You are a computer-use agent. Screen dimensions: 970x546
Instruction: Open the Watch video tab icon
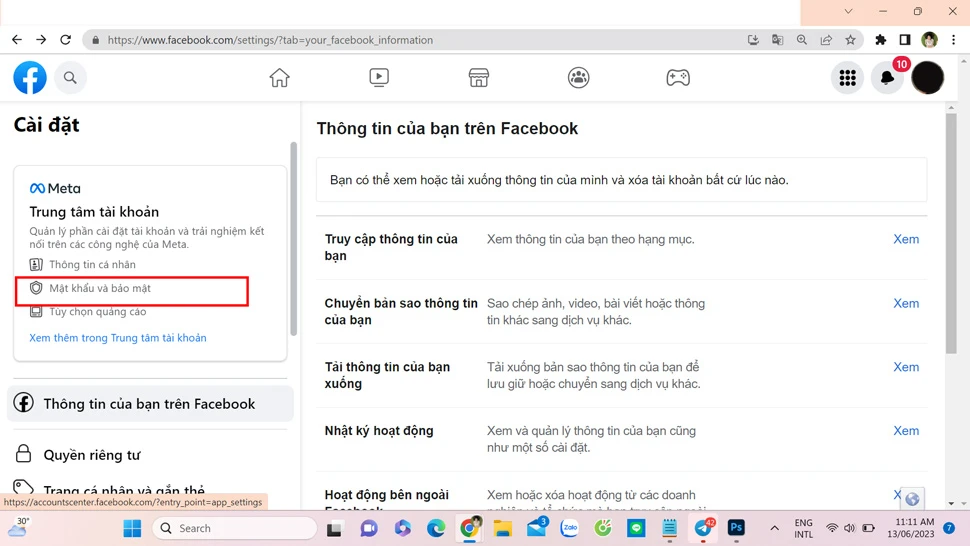coord(379,77)
